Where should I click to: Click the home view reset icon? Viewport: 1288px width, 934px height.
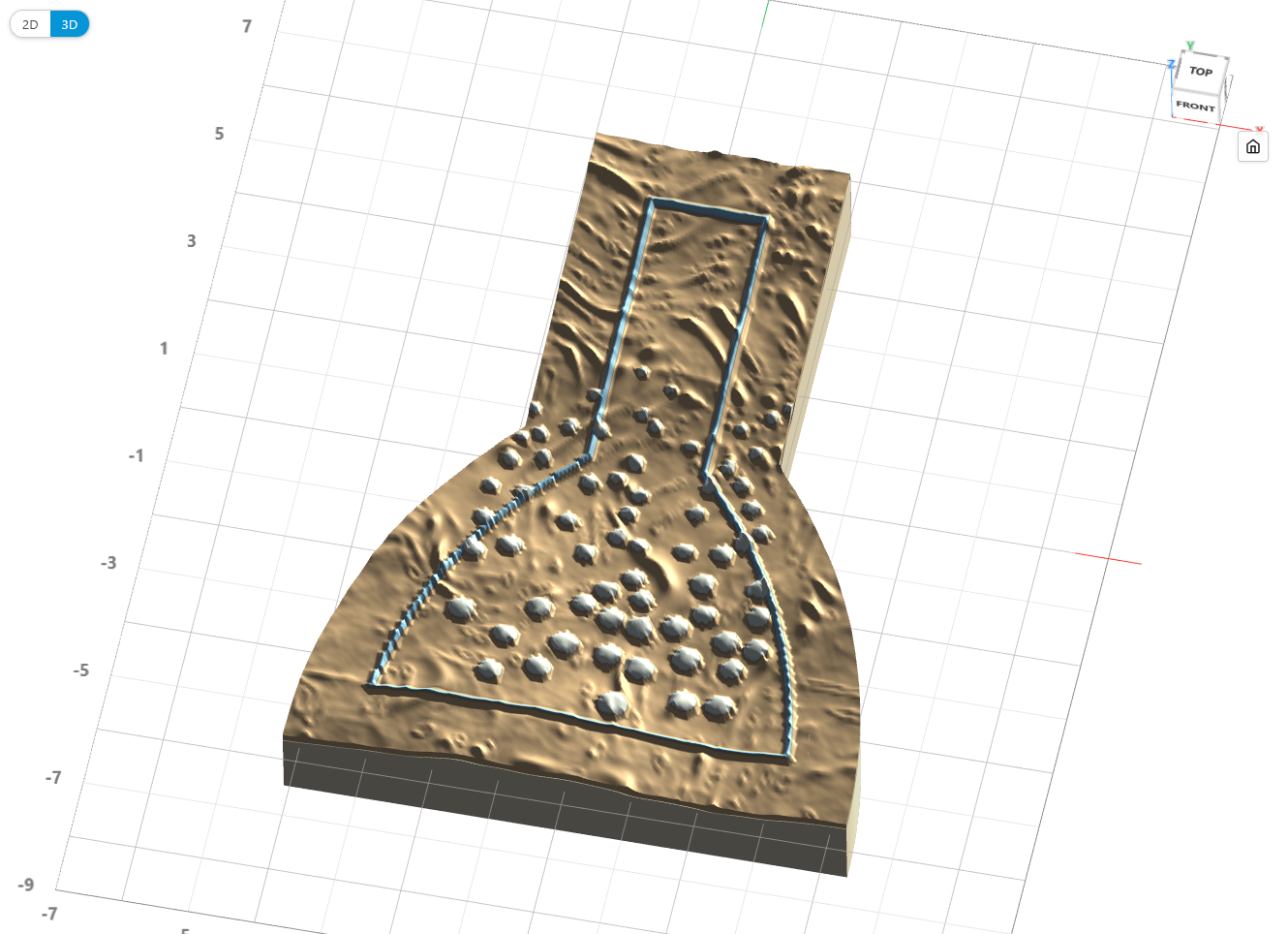point(1253,146)
